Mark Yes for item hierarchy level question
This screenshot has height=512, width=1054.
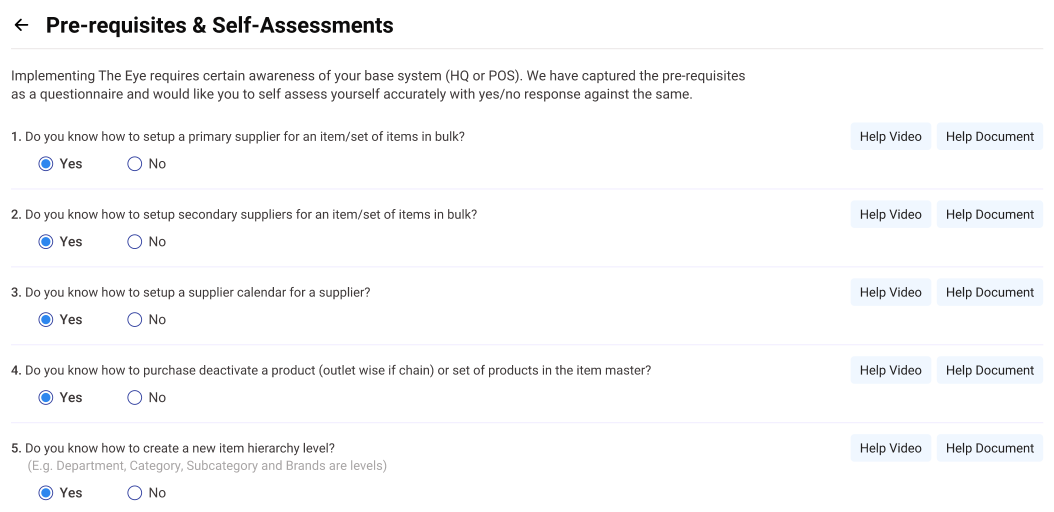[46, 493]
